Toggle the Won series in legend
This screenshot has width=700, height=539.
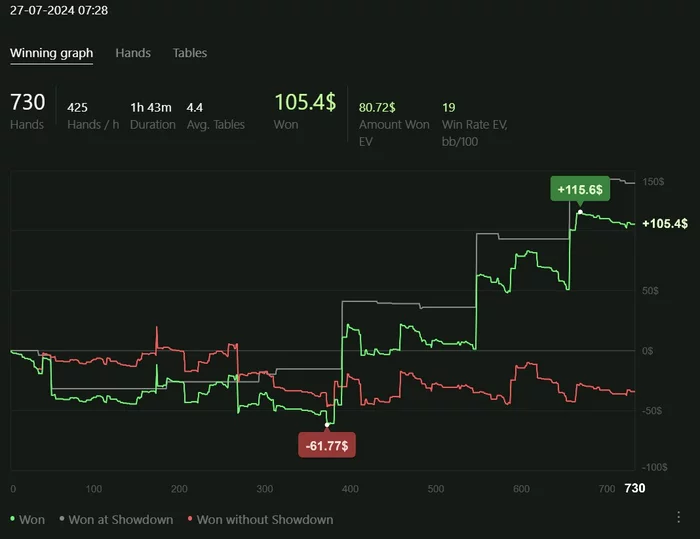click(x=28, y=519)
